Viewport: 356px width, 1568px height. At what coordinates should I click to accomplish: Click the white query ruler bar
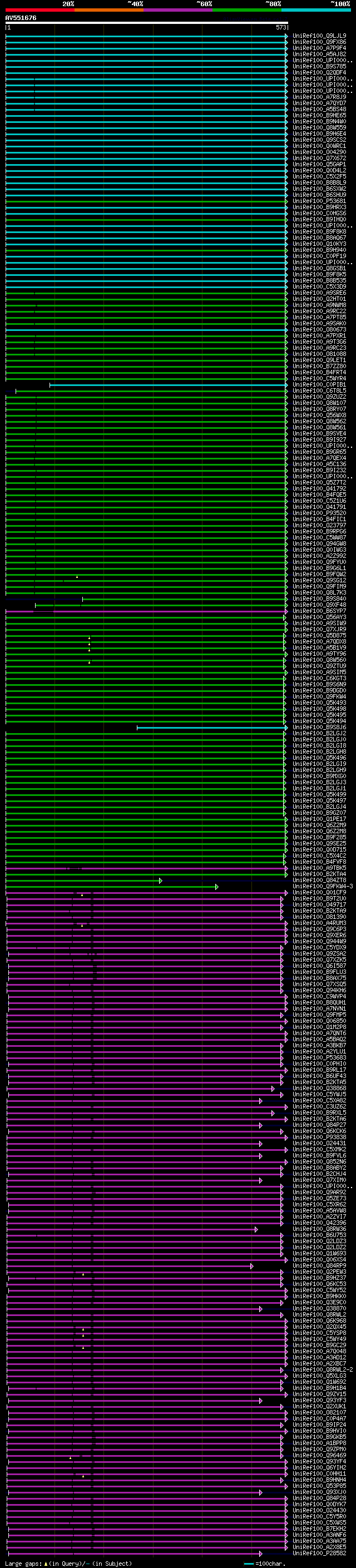pos(147,23)
